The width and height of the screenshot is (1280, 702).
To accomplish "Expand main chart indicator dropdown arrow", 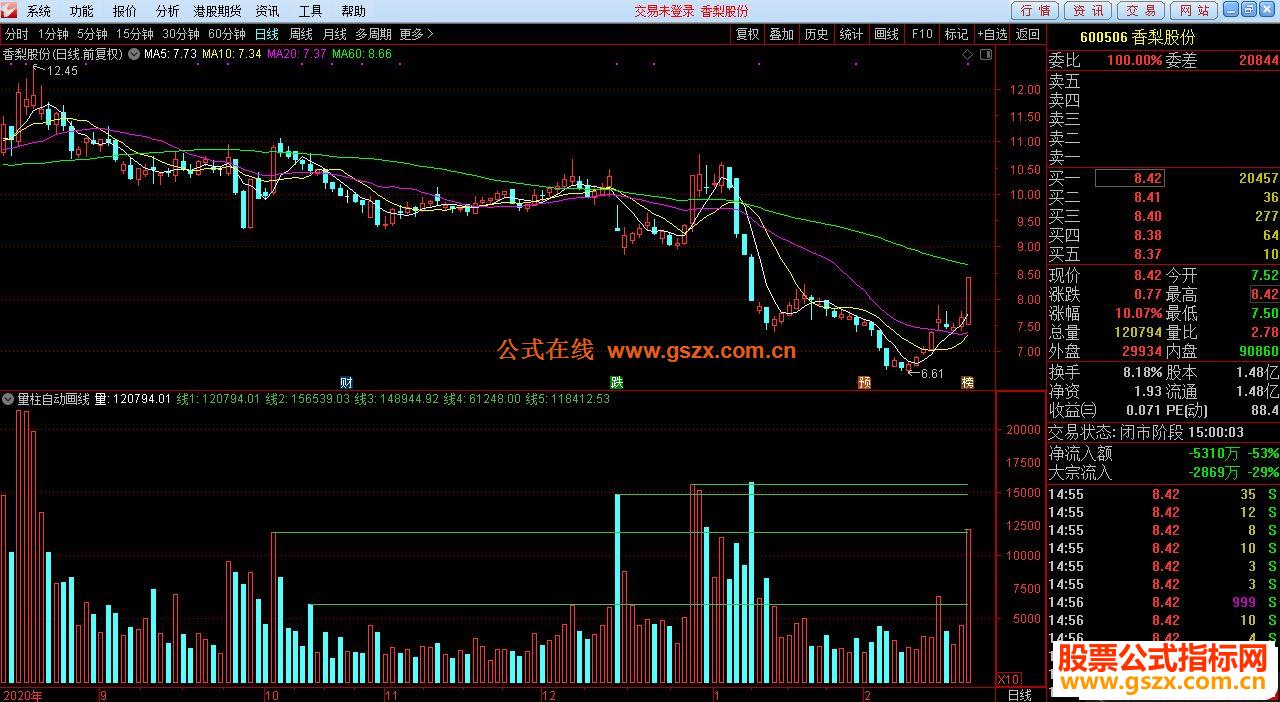I will [134, 54].
